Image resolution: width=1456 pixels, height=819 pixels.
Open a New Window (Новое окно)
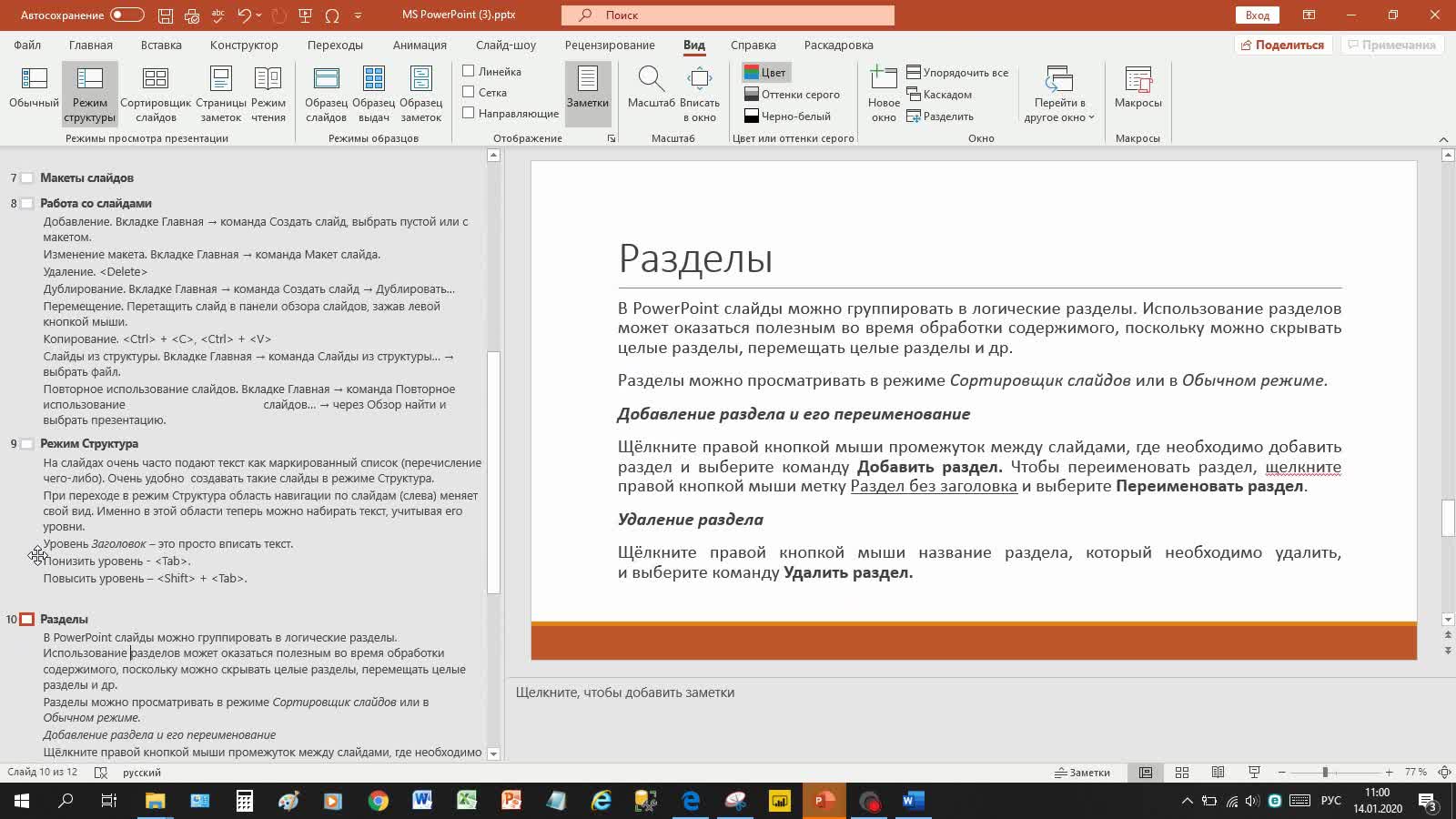[x=884, y=93]
